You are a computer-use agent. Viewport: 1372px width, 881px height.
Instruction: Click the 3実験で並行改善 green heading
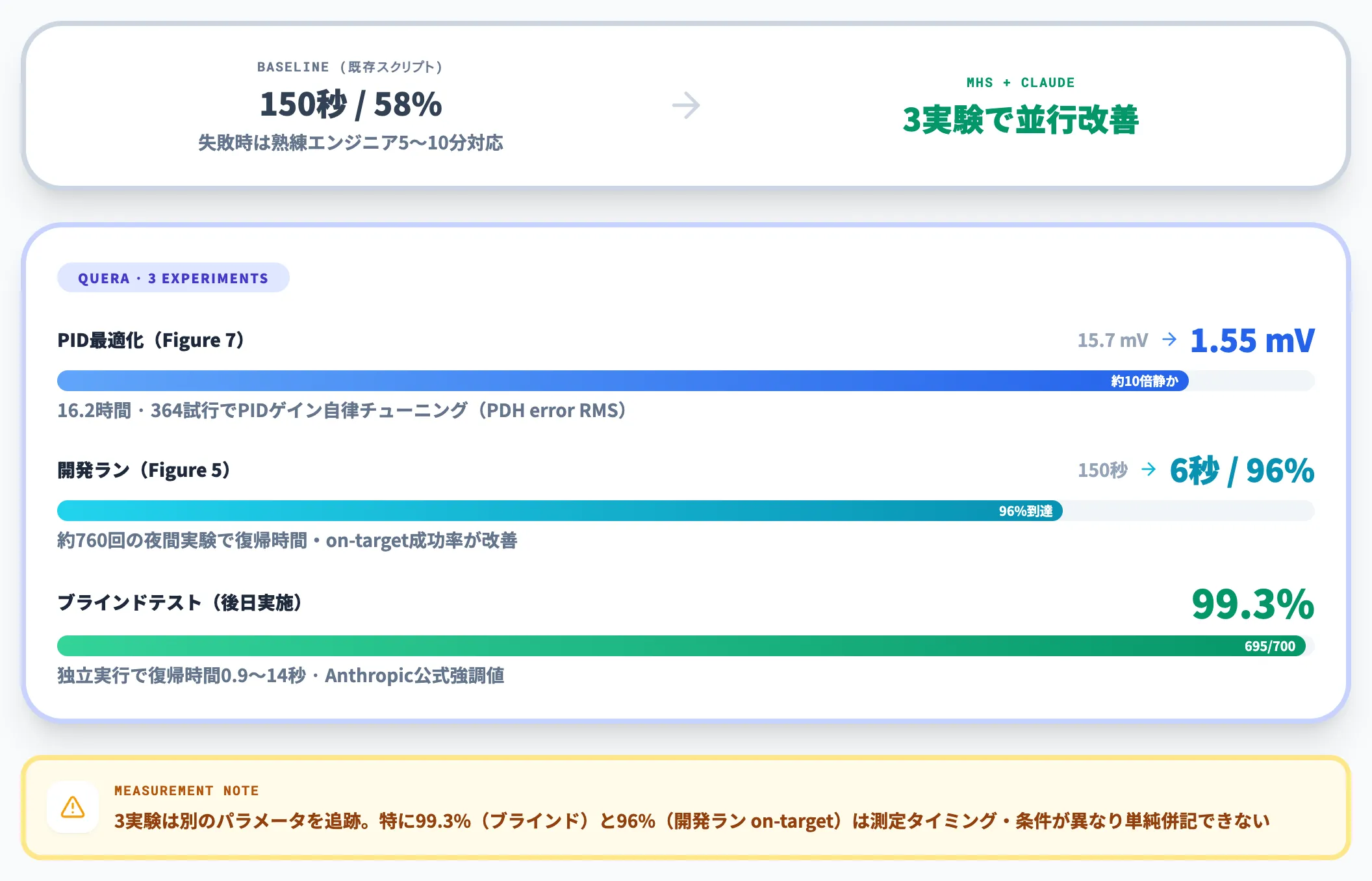[x=1021, y=120]
